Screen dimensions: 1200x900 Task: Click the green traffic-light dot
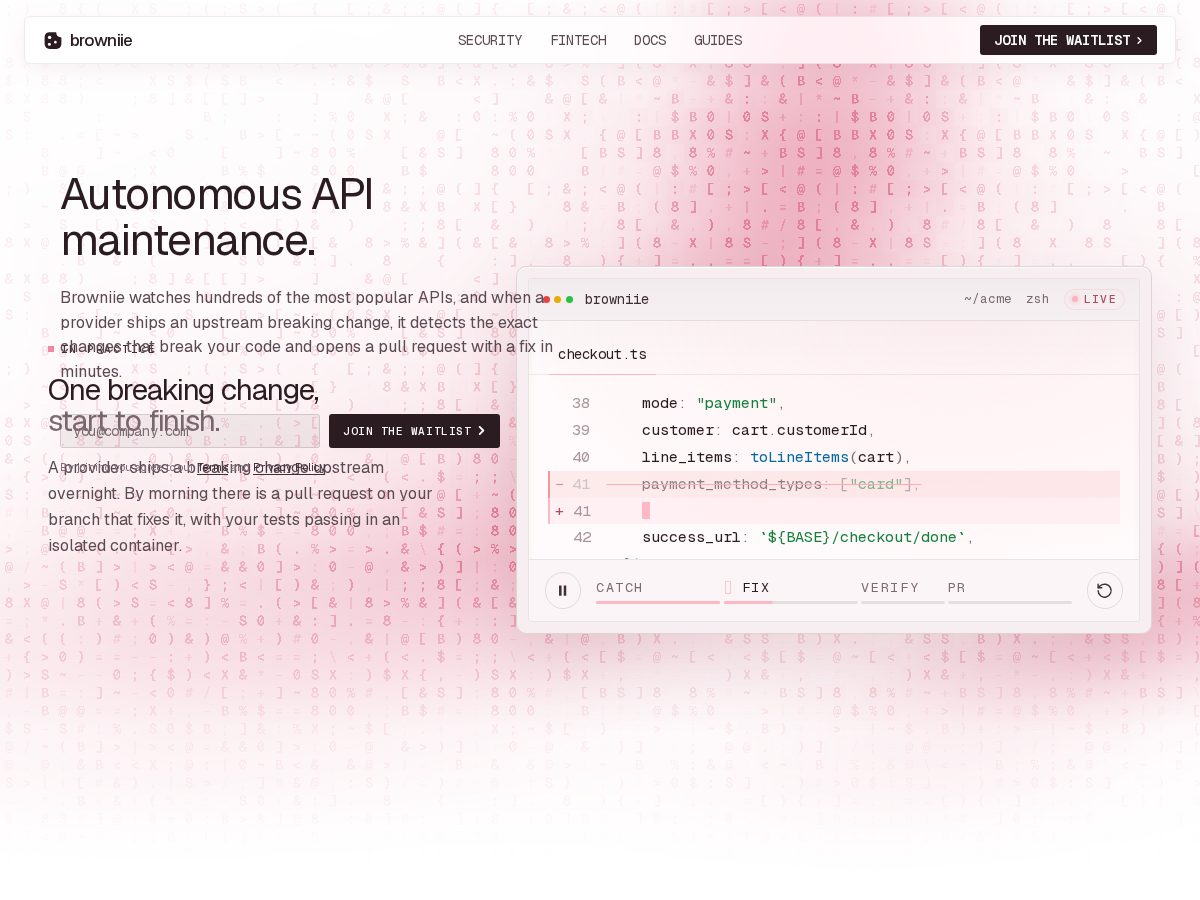(x=570, y=299)
